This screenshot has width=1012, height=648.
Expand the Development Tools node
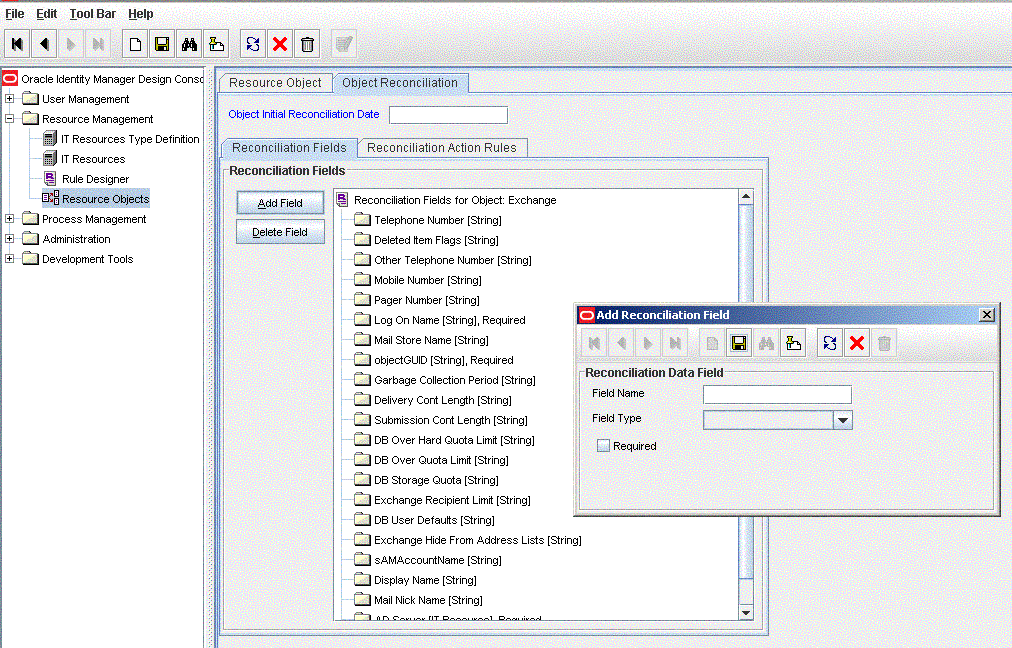click(x=9, y=259)
